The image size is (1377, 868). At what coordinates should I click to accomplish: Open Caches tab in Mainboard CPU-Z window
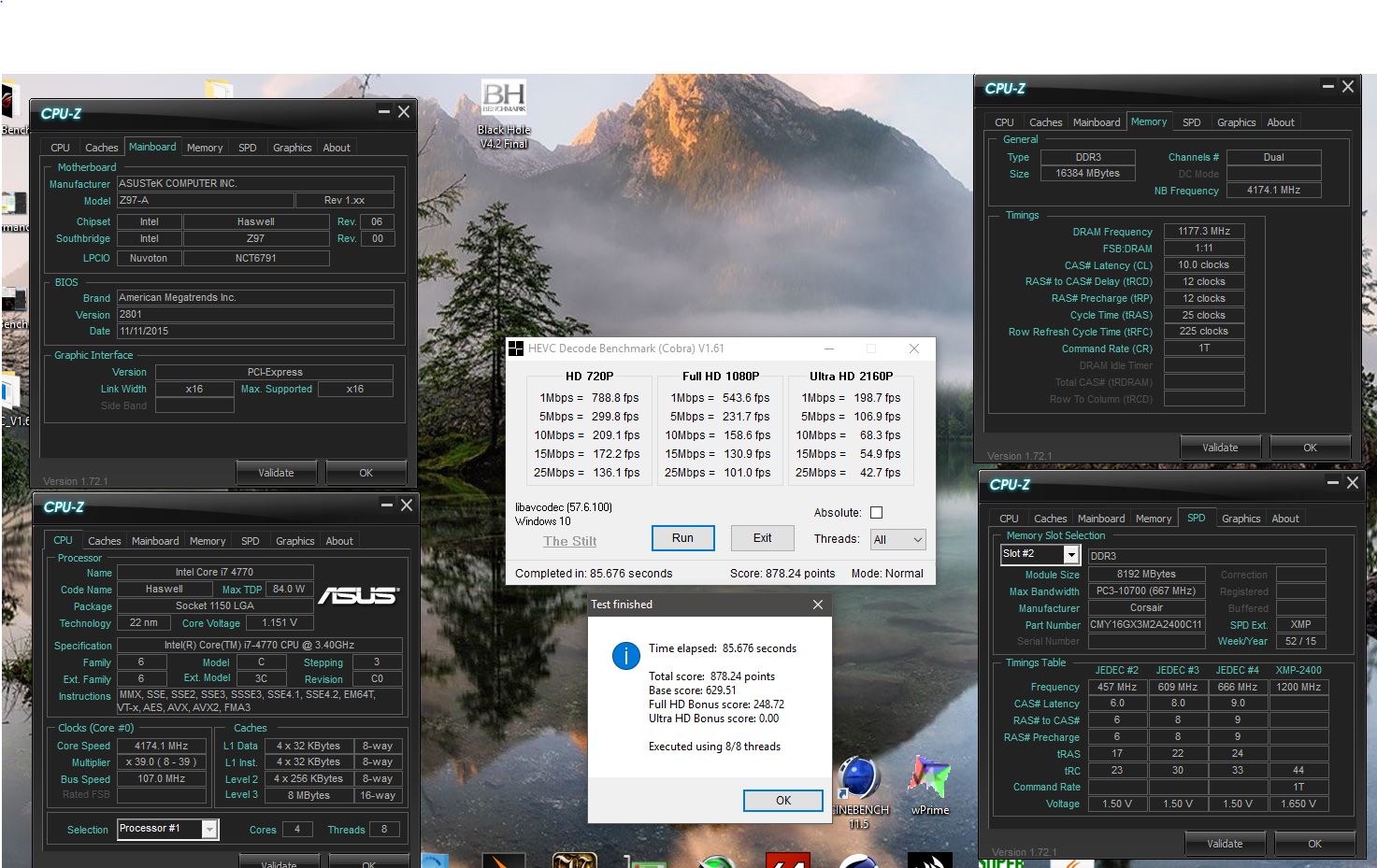[101, 148]
